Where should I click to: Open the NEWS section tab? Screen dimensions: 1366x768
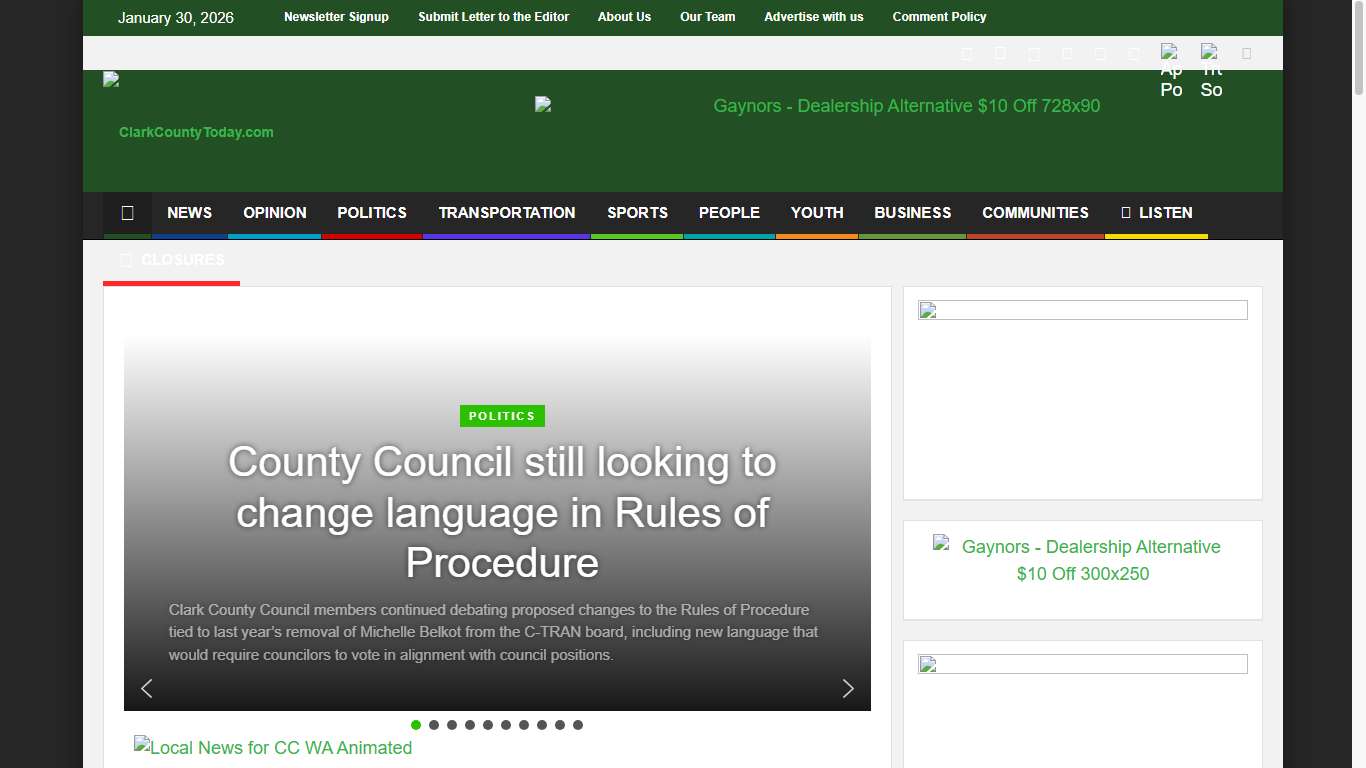[x=189, y=213]
